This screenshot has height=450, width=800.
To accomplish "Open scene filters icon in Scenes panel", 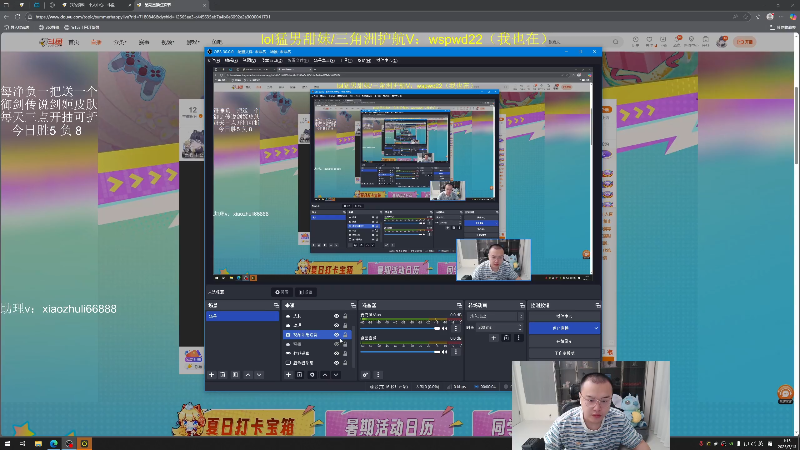I will point(235,374).
